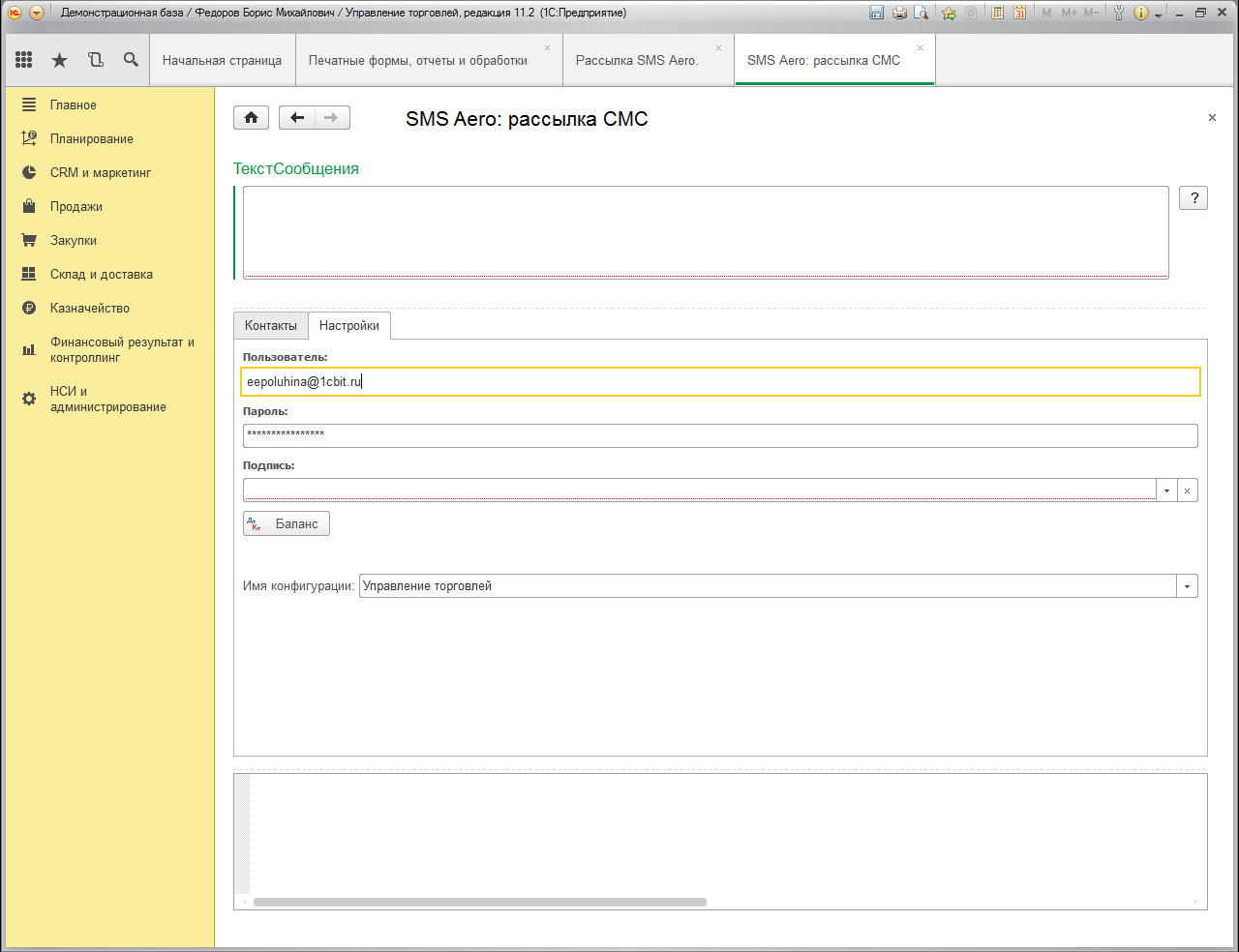Expand the Подпись dropdown arrow
The width and height of the screenshot is (1239, 952).
point(1166,491)
